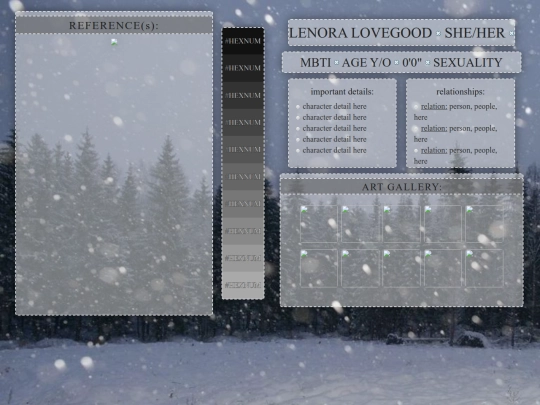Click the 'SHE/HER' pronoun text
This screenshot has width=540, height=405.
click(x=475, y=33)
